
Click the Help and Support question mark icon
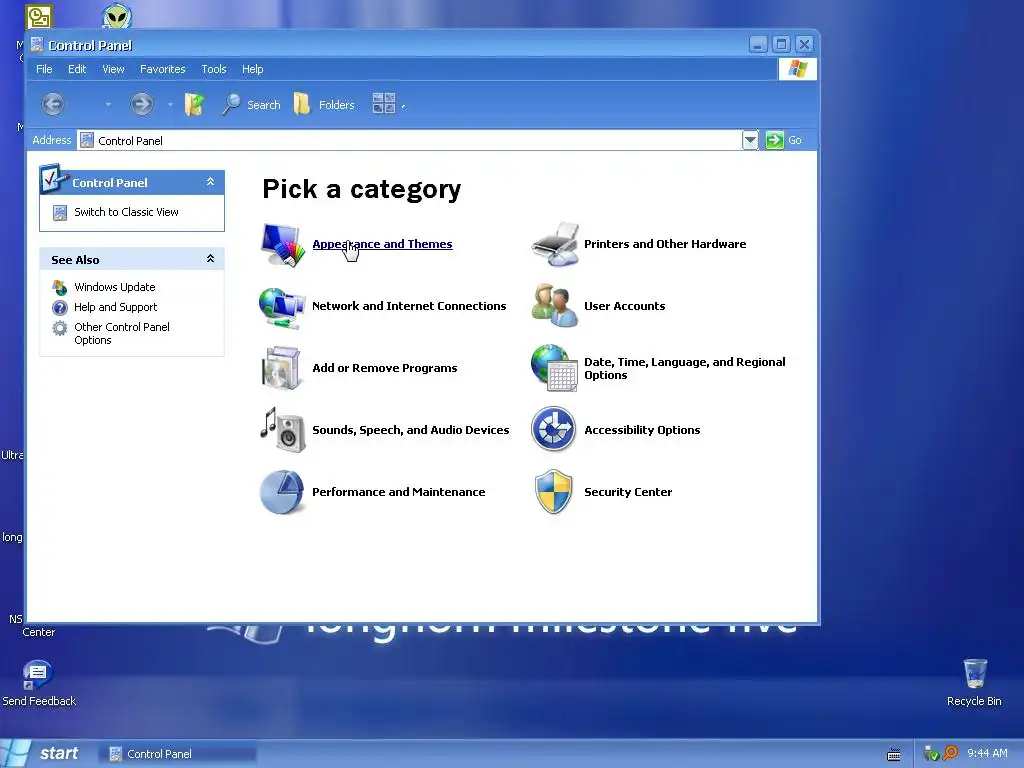point(59,308)
